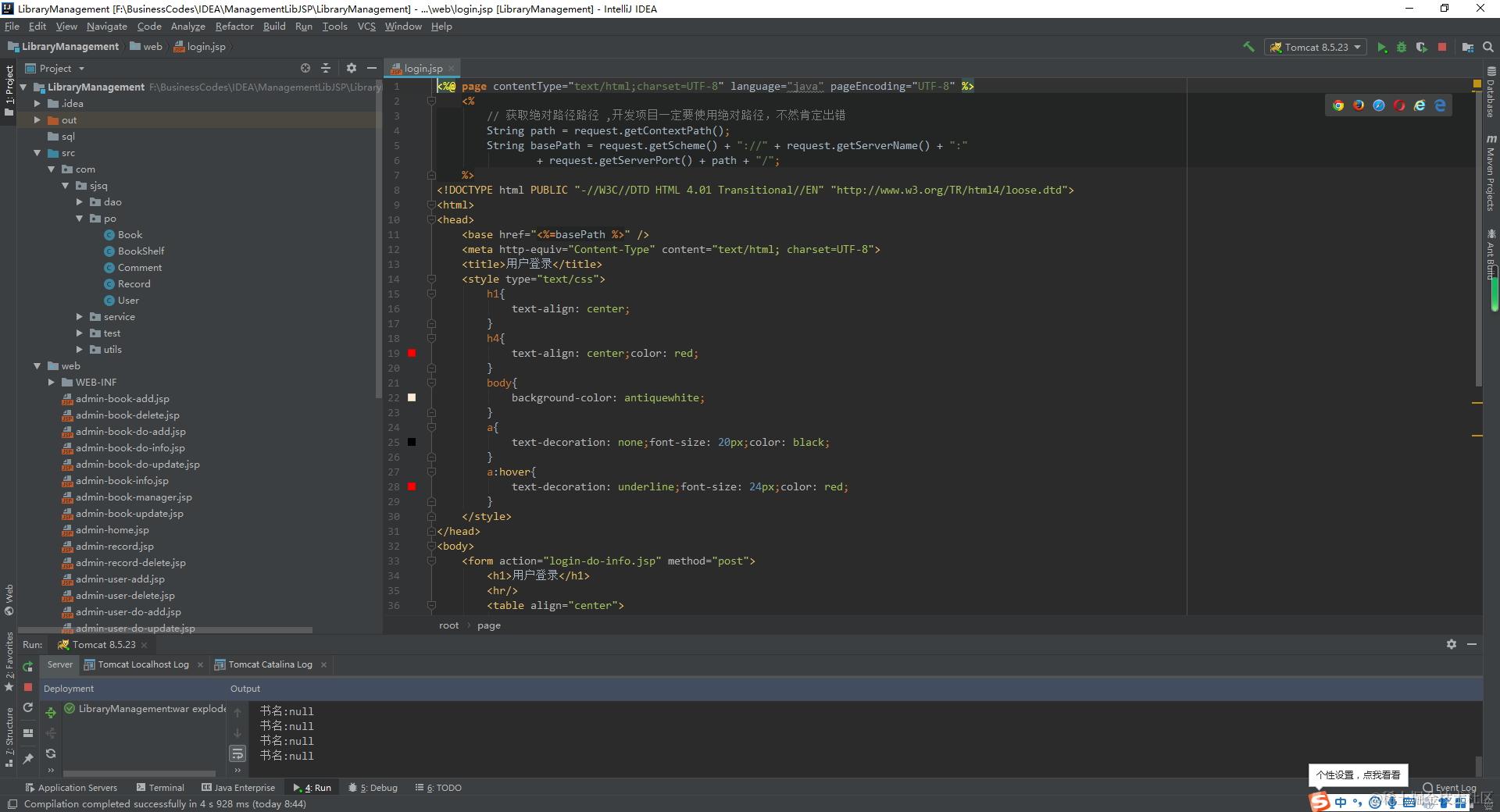This screenshot has height=812, width=1500.
Task: Switch Sogou input to Chinese/English mode
Action: [1341, 802]
